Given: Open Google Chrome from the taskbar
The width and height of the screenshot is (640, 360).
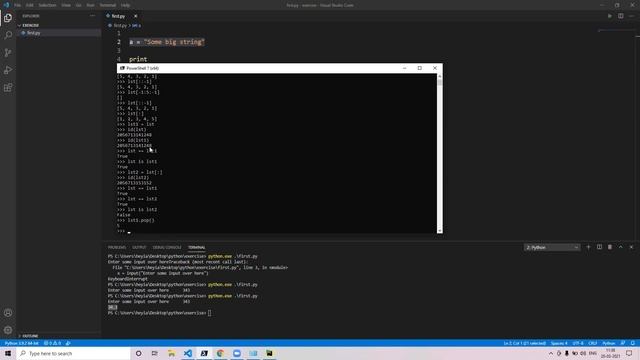Looking at the screenshot, I should (x=220, y=353).
